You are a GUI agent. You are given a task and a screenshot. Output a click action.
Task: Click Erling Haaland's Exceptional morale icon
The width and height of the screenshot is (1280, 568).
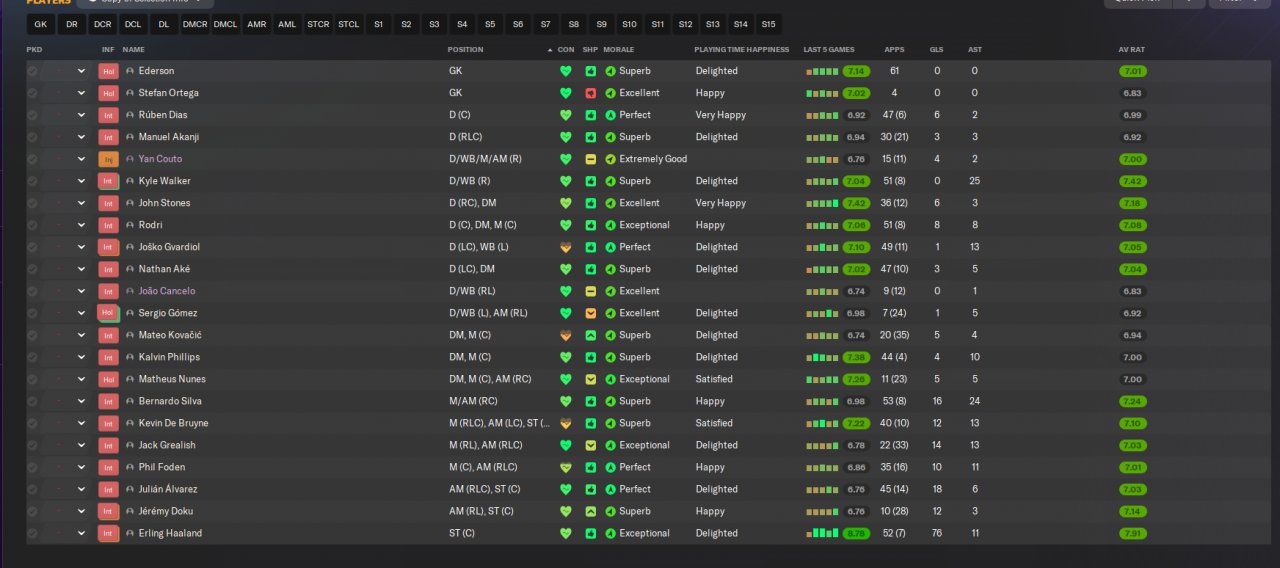pyautogui.click(x=610, y=533)
